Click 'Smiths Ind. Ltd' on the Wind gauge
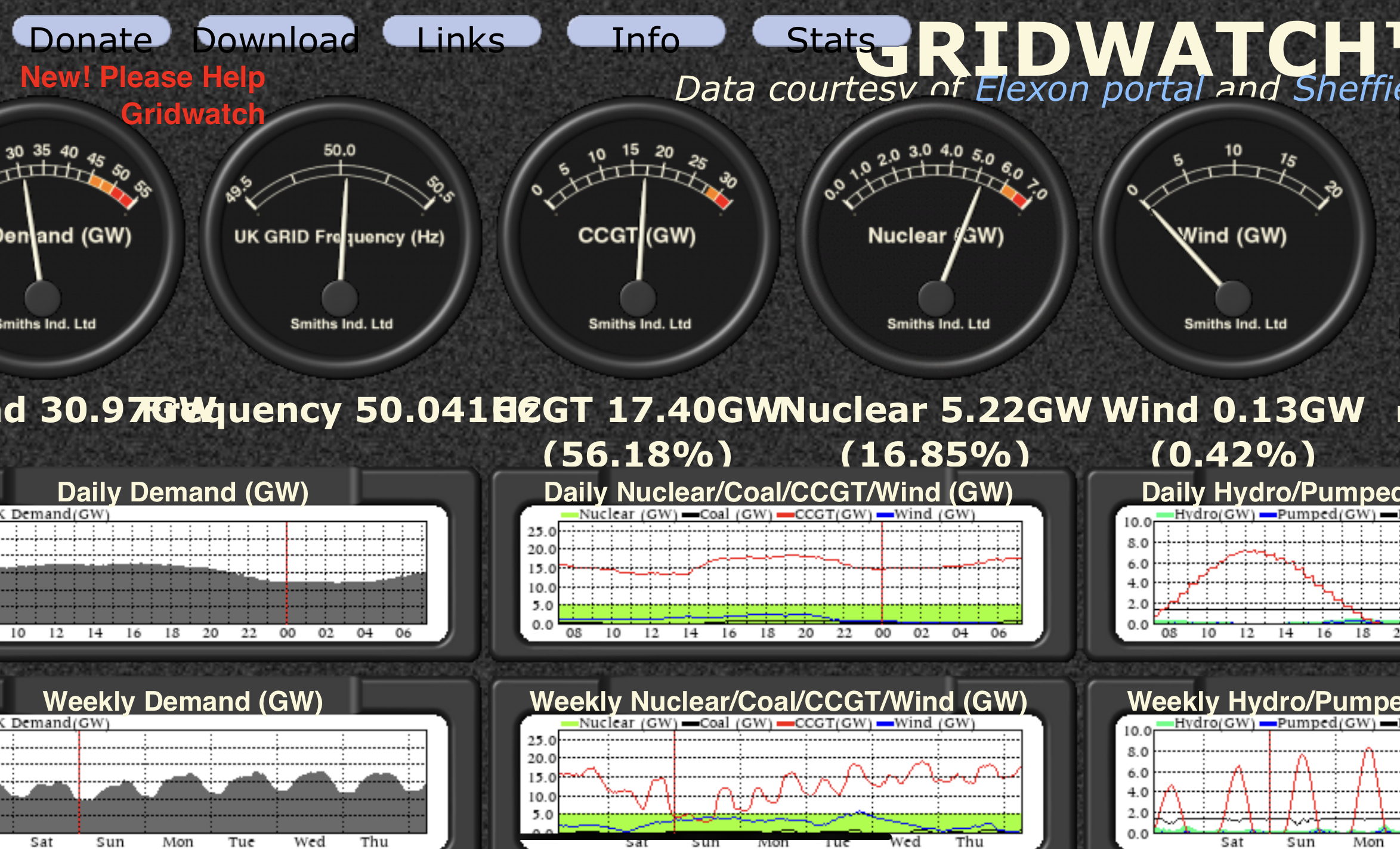Screen dimensions: 1400x849 [1235, 324]
